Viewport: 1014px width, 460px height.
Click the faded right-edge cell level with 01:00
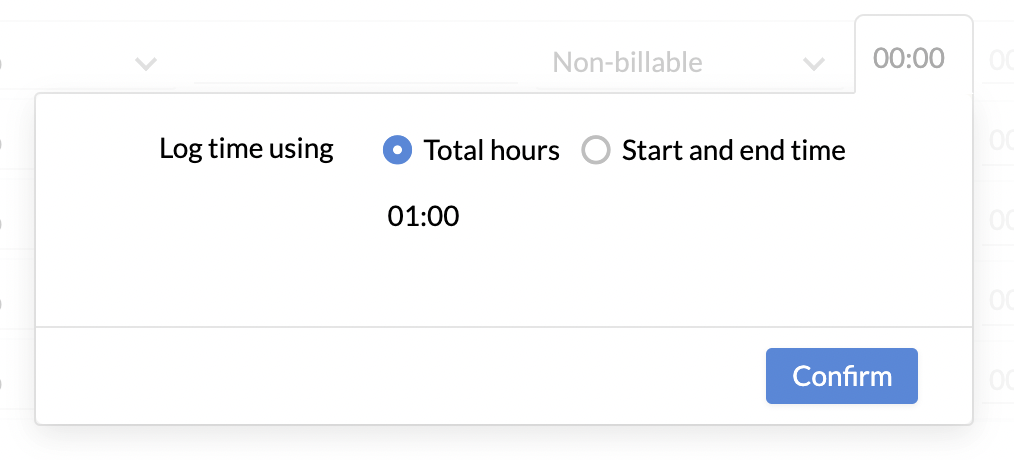click(x=998, y=219)
